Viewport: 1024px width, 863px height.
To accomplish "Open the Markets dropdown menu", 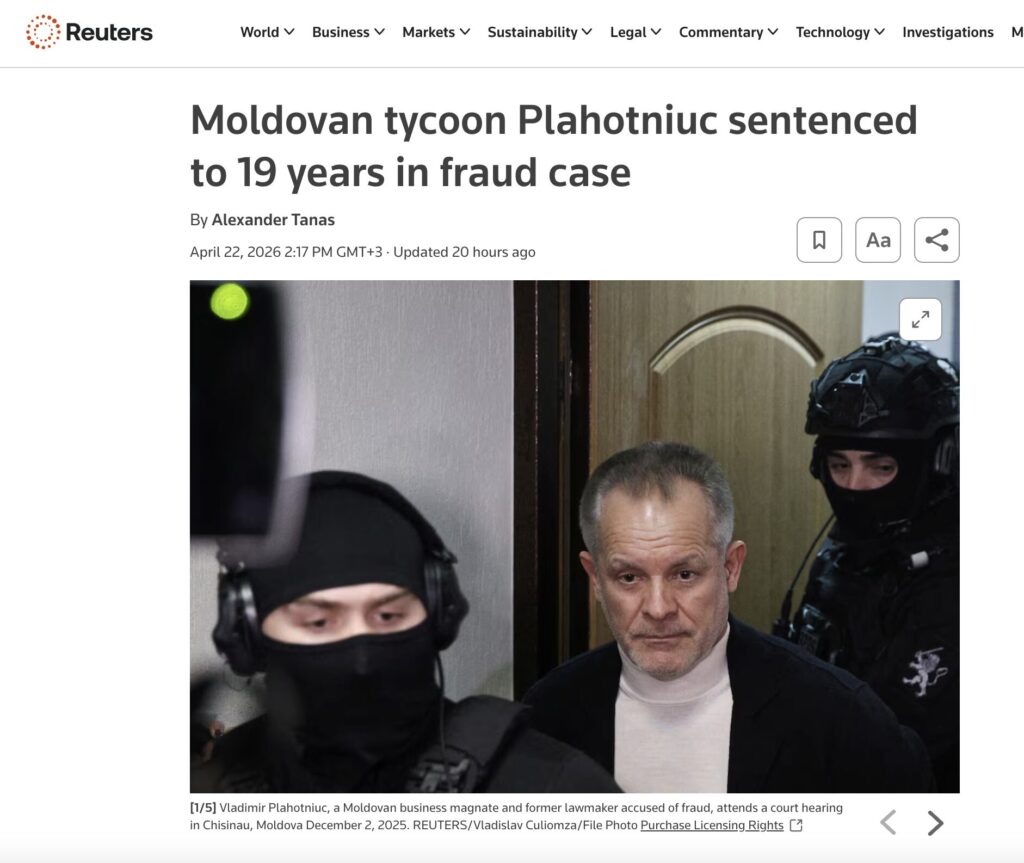I will [x=436, y=32].
